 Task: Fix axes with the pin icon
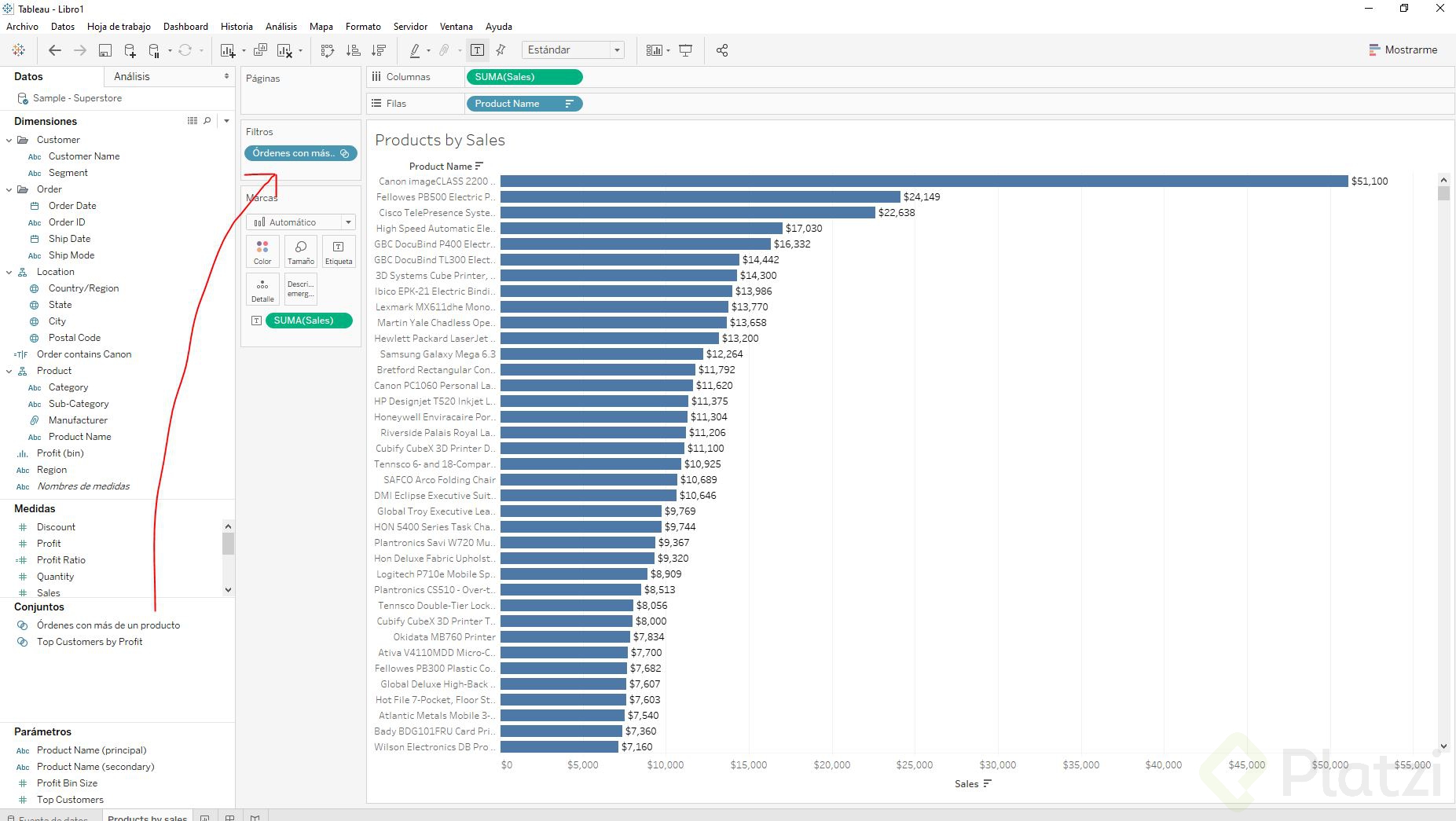coord(501,50)
